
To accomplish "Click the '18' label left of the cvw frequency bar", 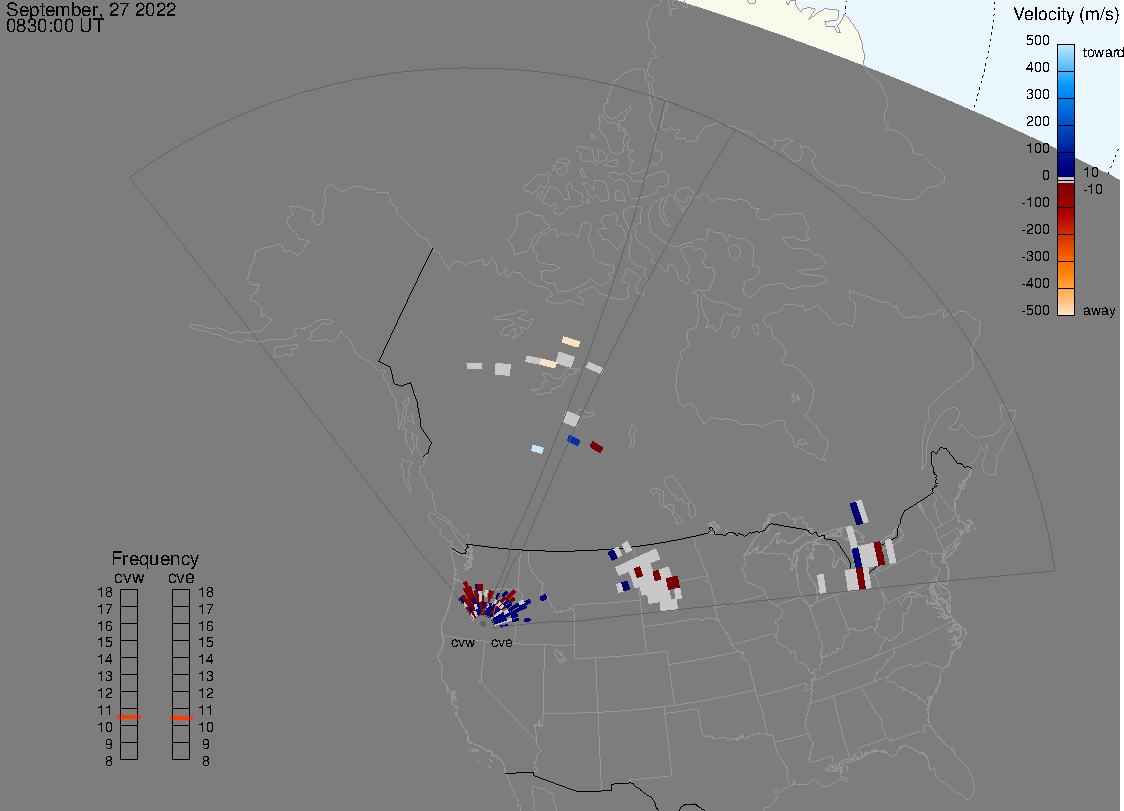I will pyautogui.click(x=105, y=592).
